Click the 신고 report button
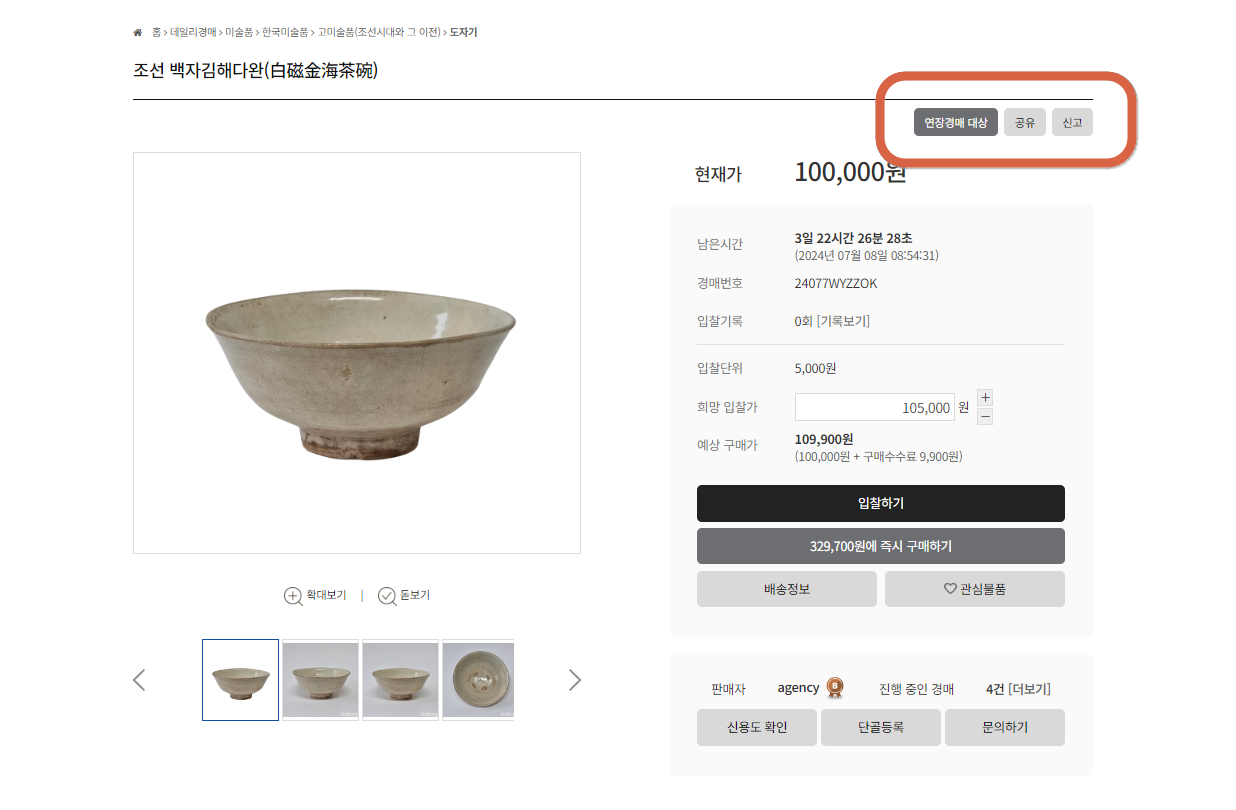This screenshot has height=810, width=1236. [x=1073, y=122]
